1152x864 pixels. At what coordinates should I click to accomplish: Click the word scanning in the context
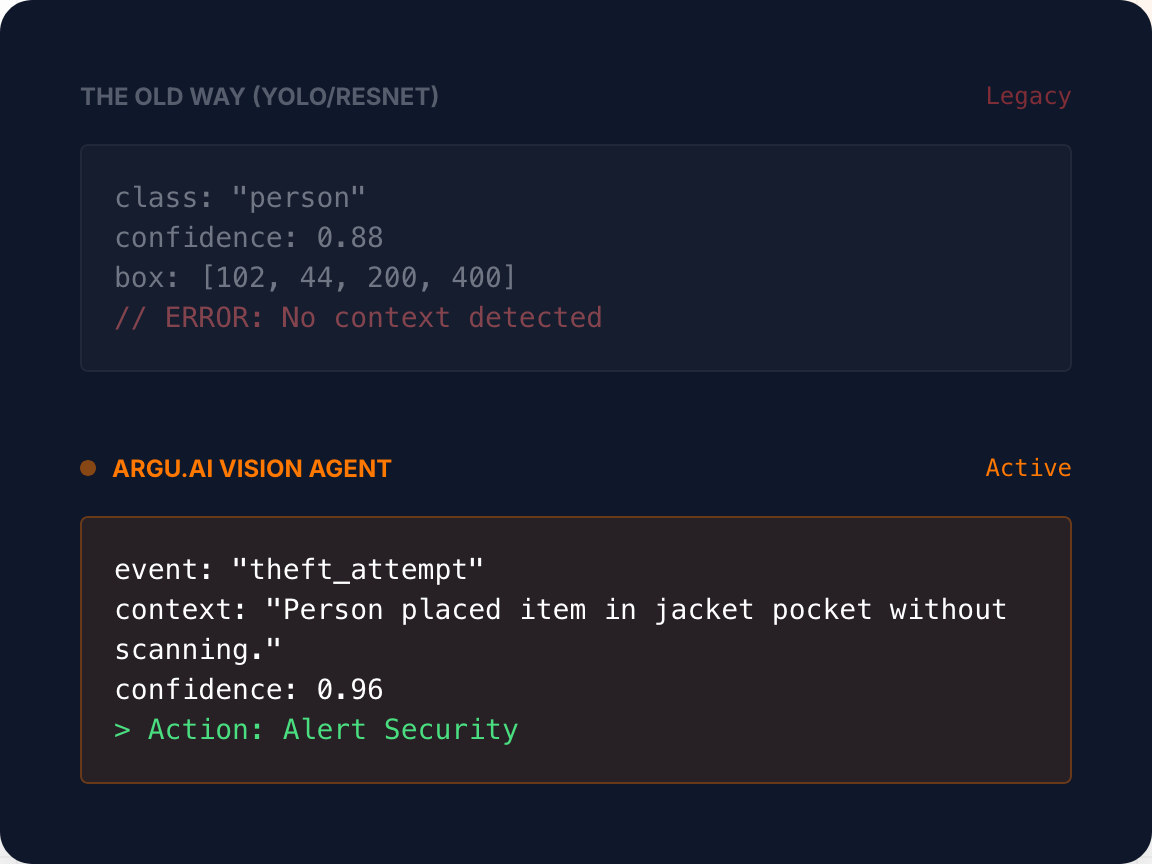point(190,650)
